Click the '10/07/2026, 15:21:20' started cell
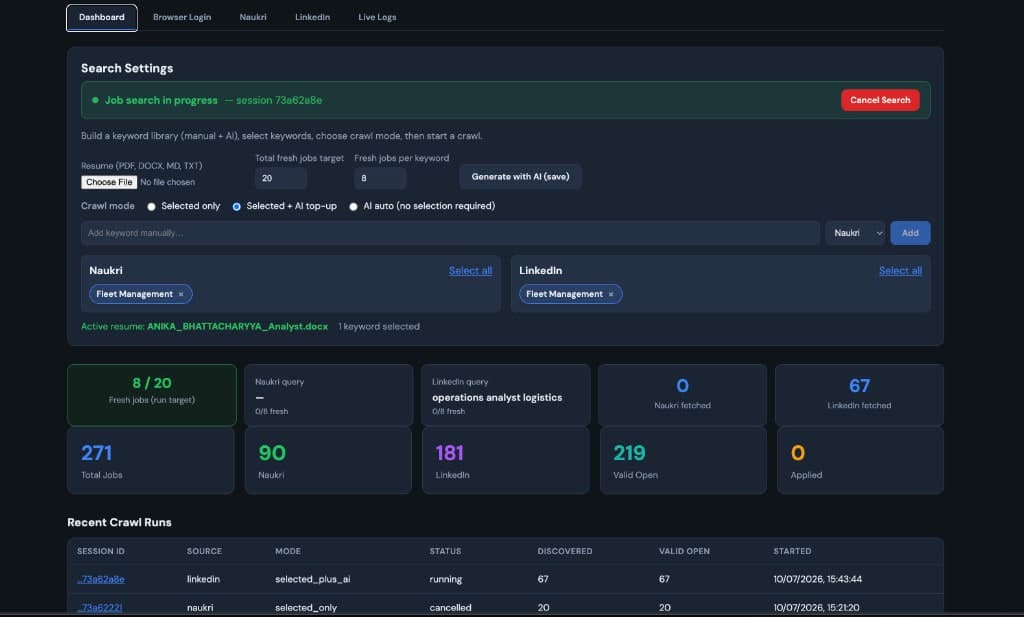1024x617 pixels. tap(816, 607)
